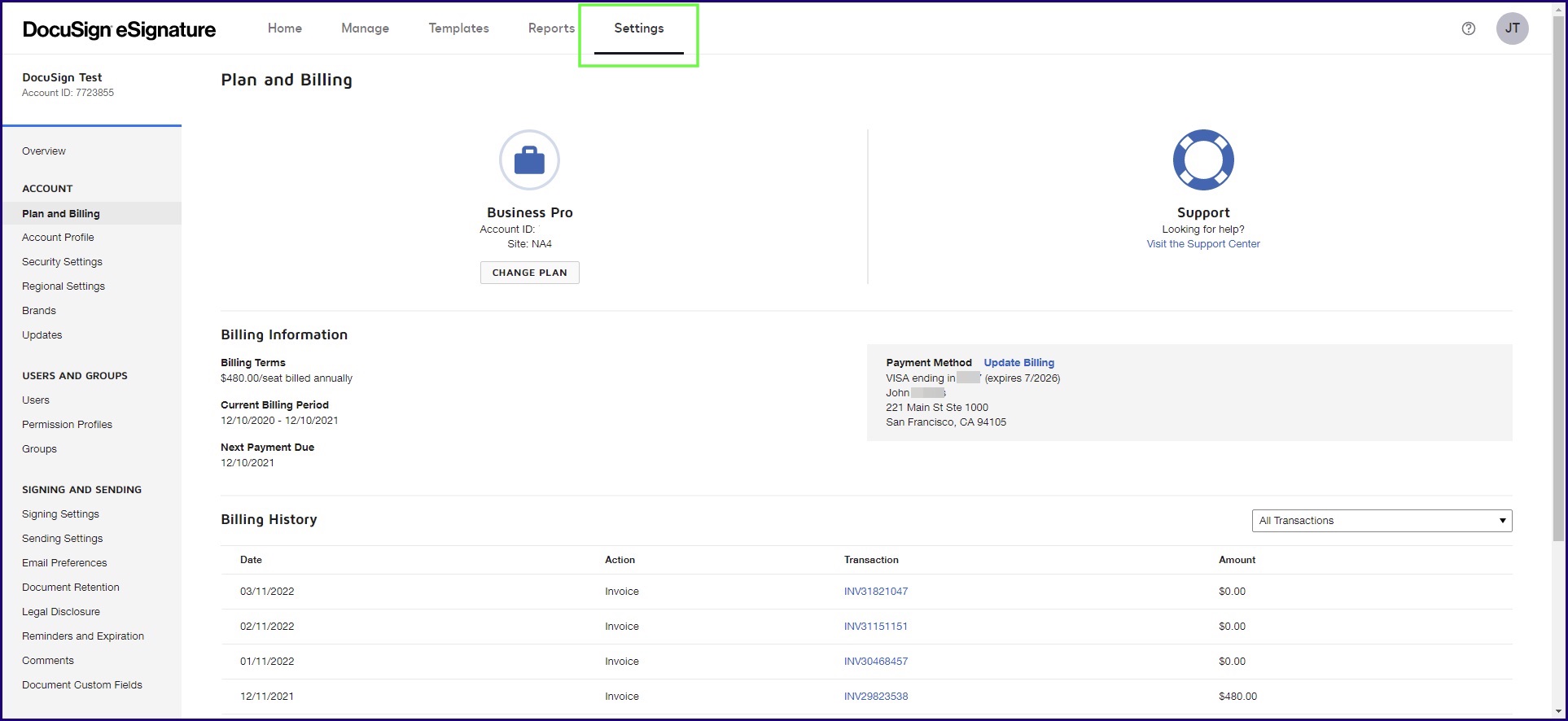1568x721 pixels.
Task: Go to the Templates tab
Action: click(x=458, y=28)
